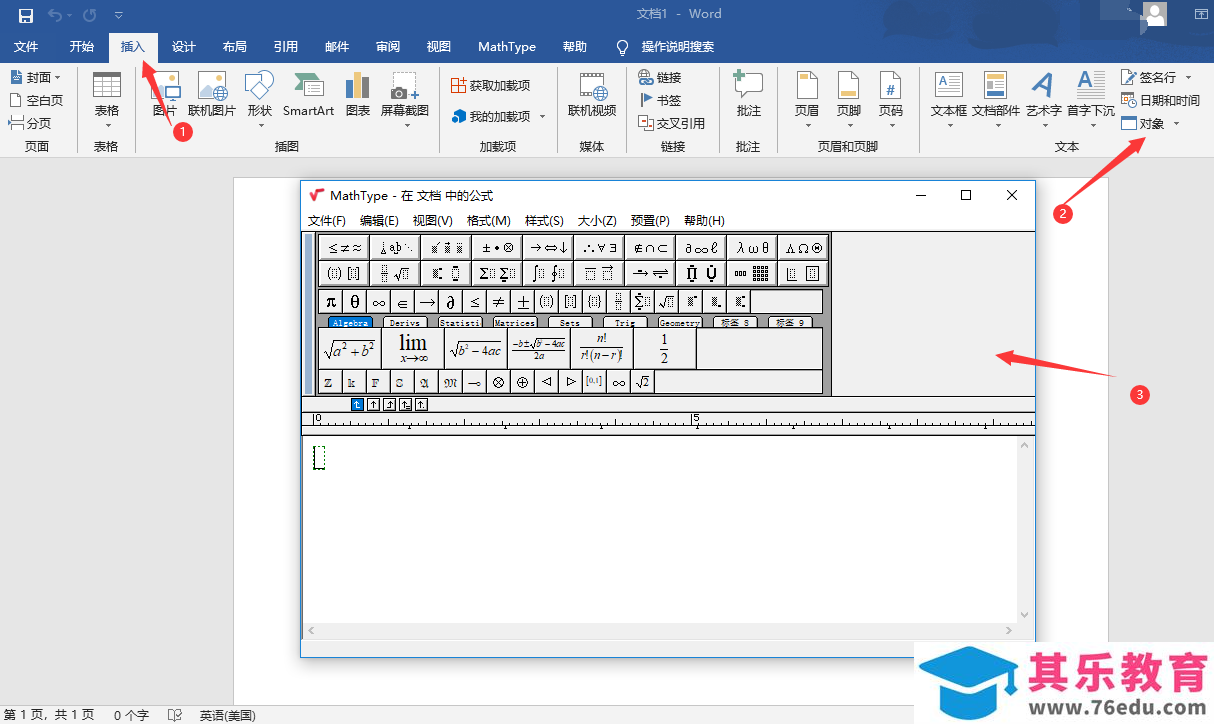Add a comment with the 批注 icon
Screen dimensions: 1214x724
(x=748, y=95)
